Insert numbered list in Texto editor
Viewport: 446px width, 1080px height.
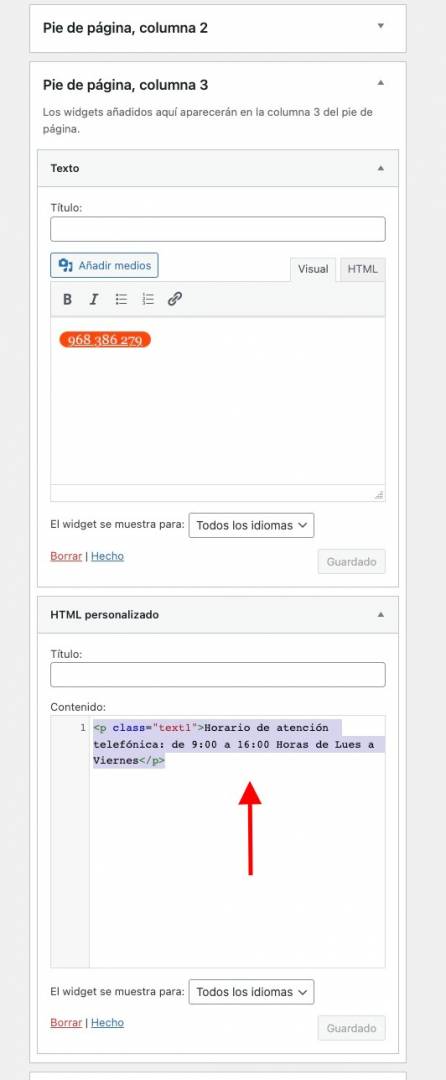pos(148,299)
